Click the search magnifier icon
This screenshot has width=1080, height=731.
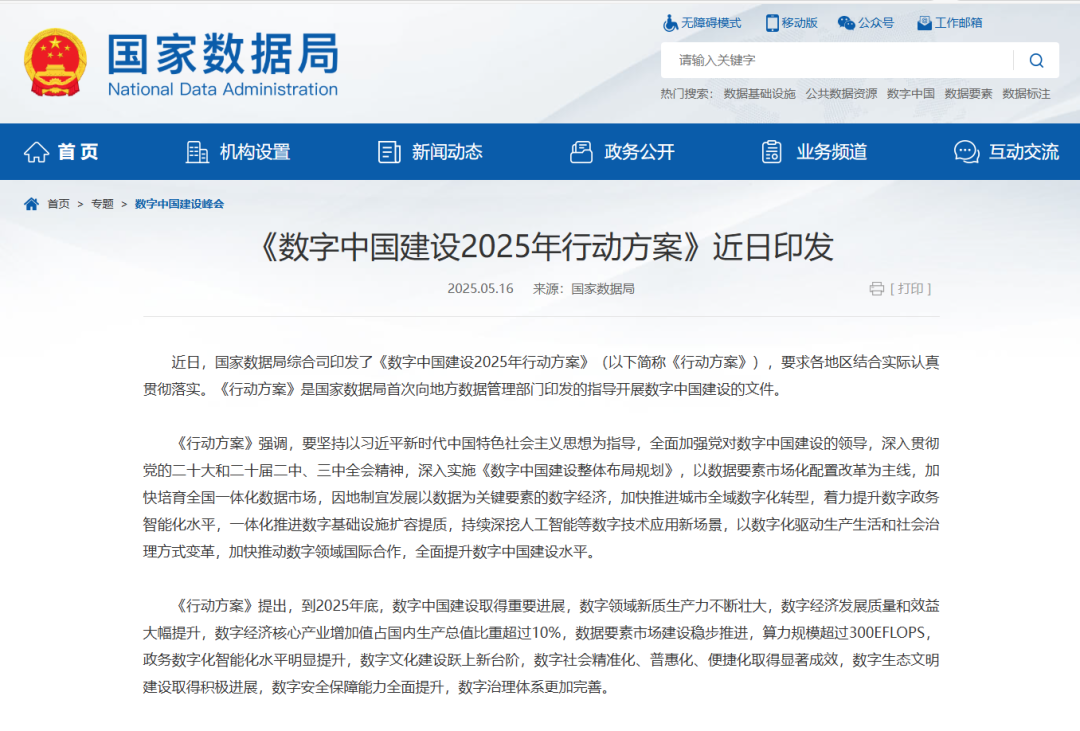[x=1036, y=60]
